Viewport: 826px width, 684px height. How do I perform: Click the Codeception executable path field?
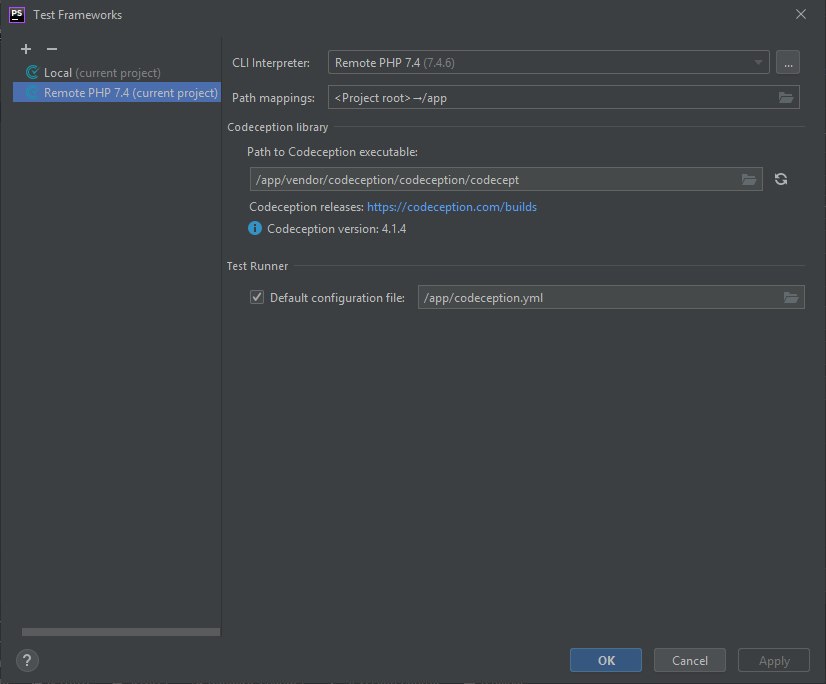[506, 180]
